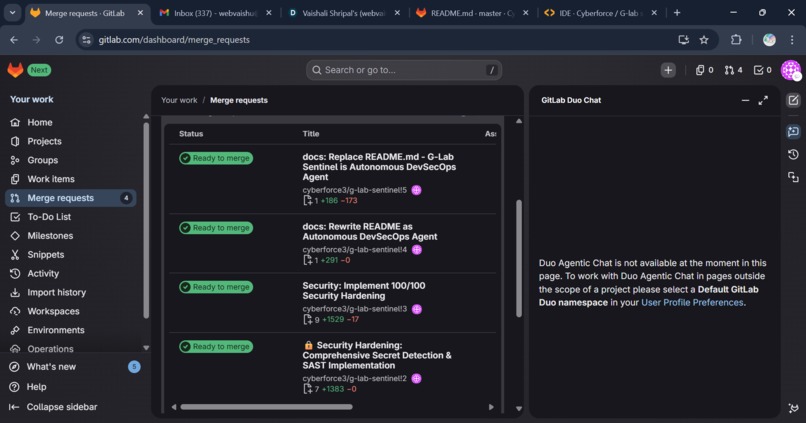Click author avatar next to g-lab-sentinel!2
This screenshot has height=423, width=806.
click(416, 379)
